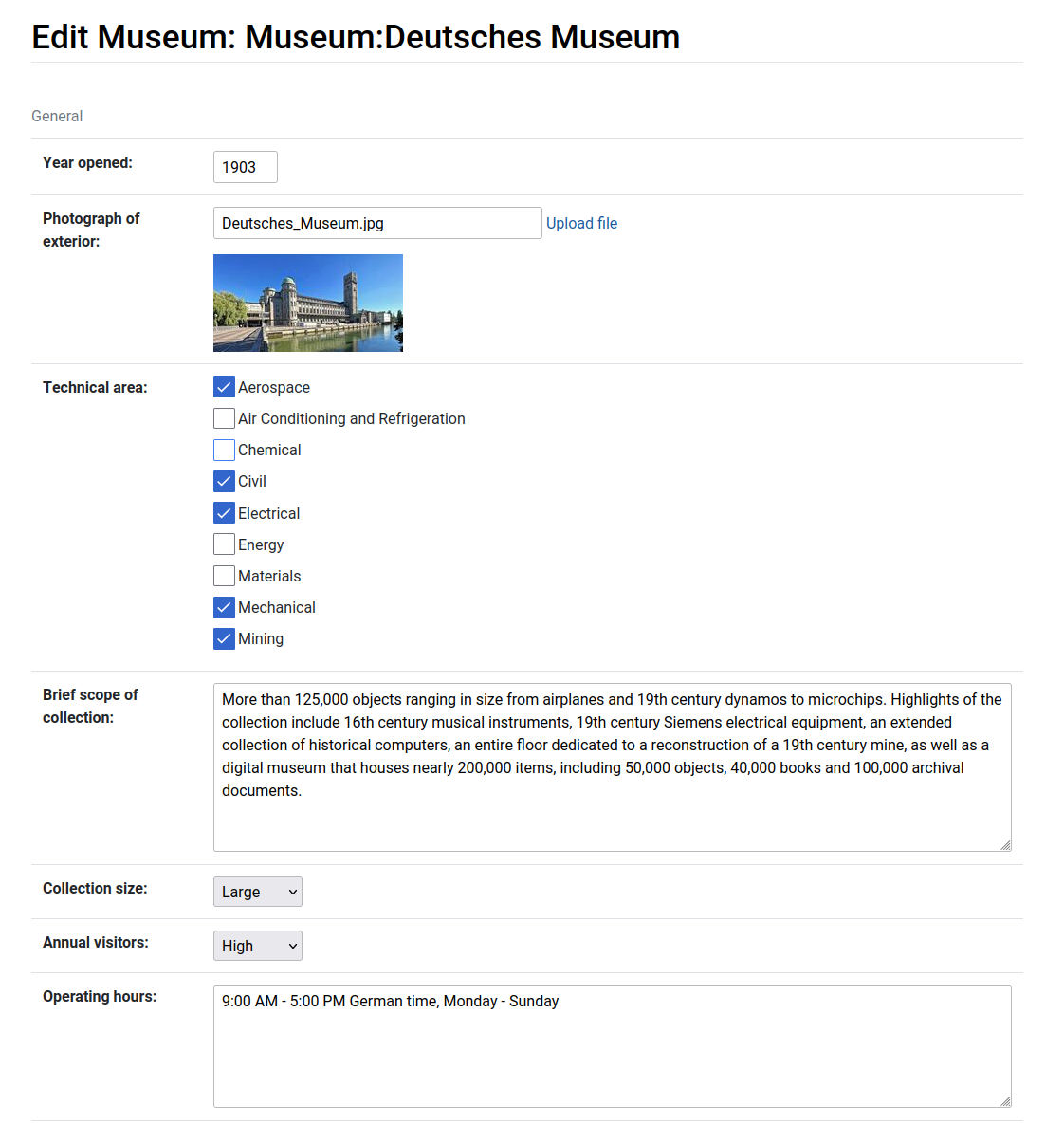Toggle off the Mechanical checkbox
Screen dimensions: 1064x1125
224,607
